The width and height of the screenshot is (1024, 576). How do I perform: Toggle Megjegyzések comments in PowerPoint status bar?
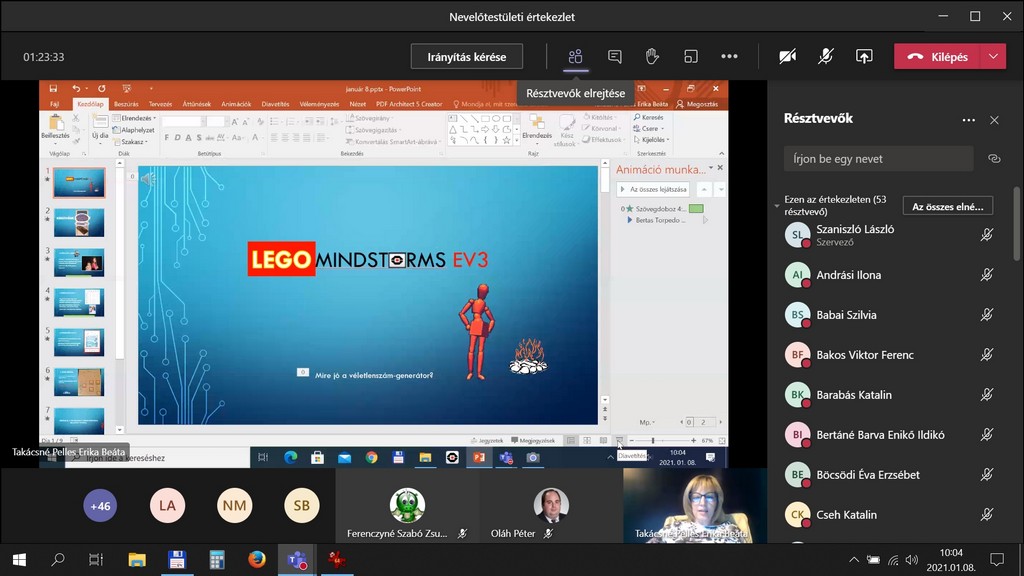pos(533,441)
